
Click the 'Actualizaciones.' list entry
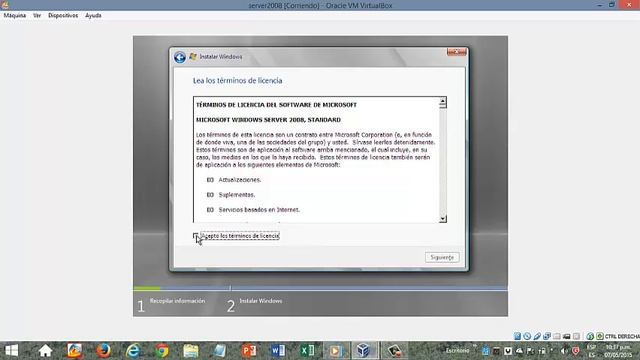click(240, 180)
